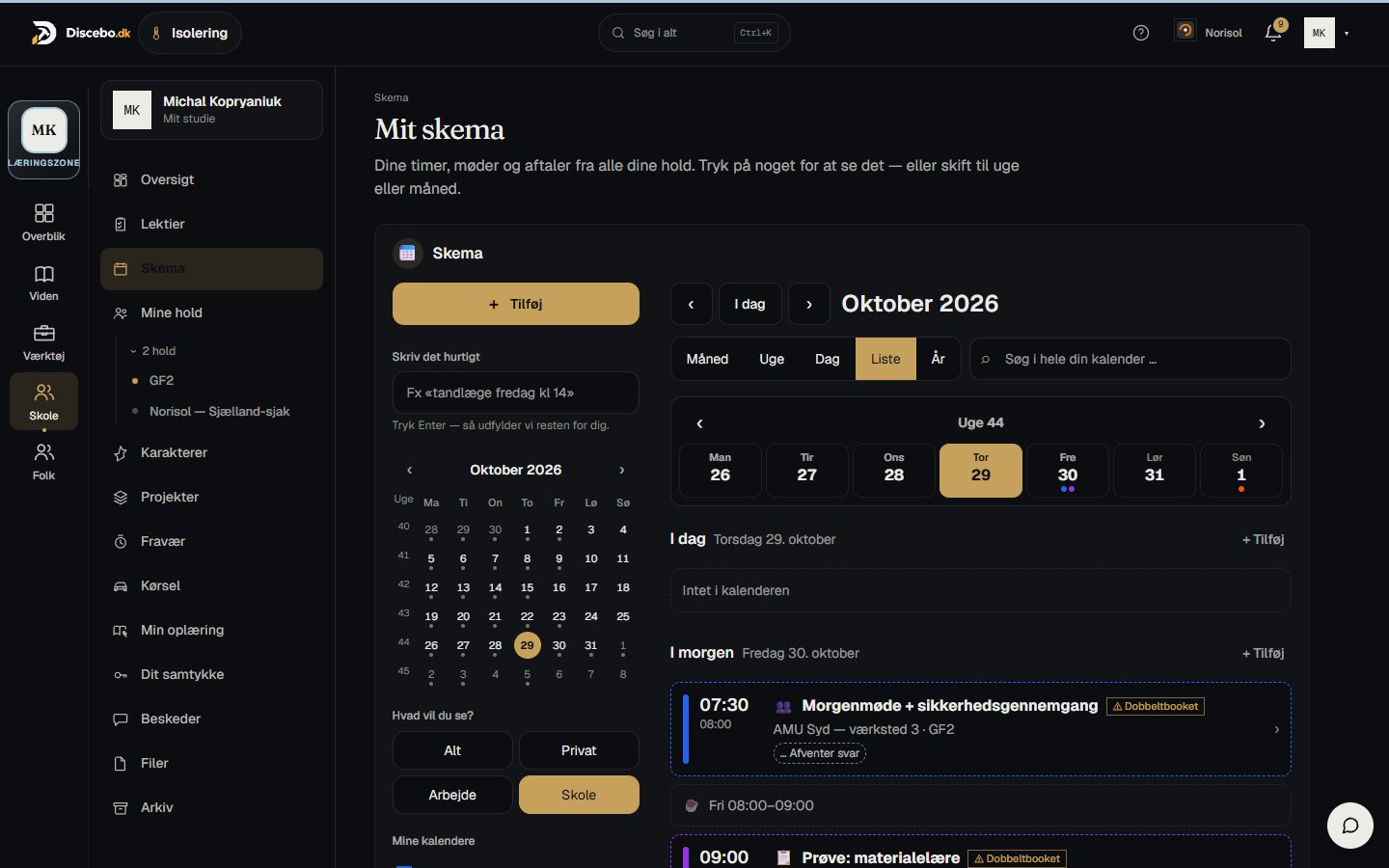Viewport: 1389px width, 868px height.
Task: Open Arkiv in the sidebar
Action: [x=211, y=807]
